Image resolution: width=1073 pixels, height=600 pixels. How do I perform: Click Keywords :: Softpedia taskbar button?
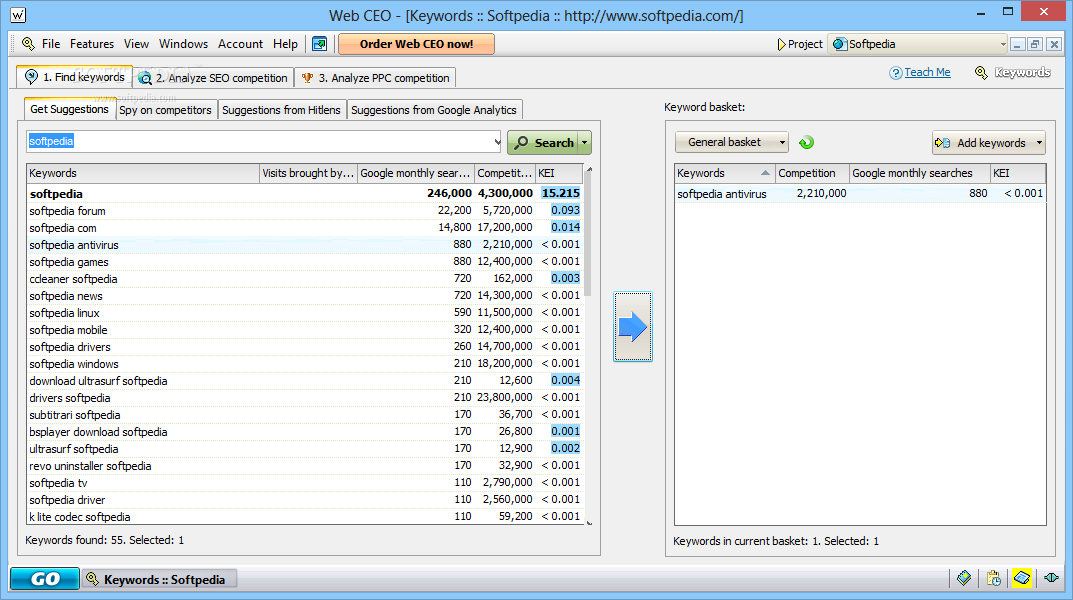159,579
